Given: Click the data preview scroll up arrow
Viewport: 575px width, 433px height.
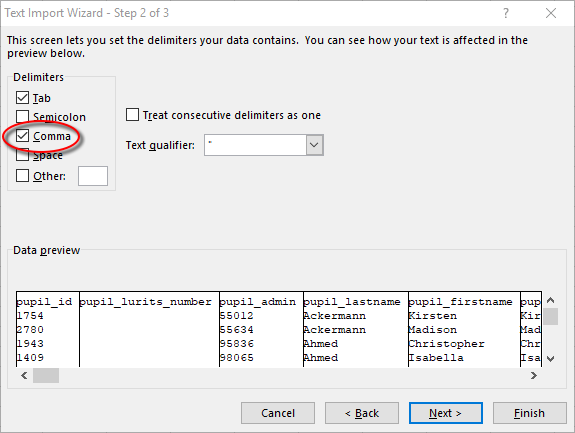Looking at the screenshot, I should tap(550, 301).
